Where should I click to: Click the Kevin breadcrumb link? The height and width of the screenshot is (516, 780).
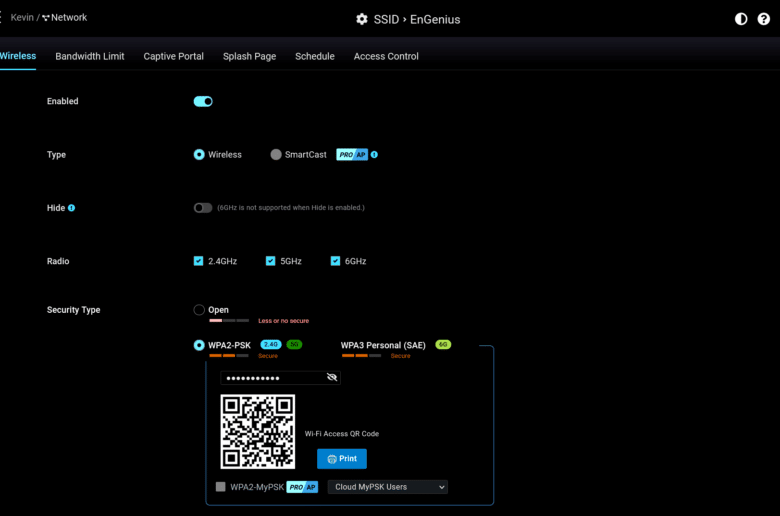pyautogui.click(x=22, y=17)
